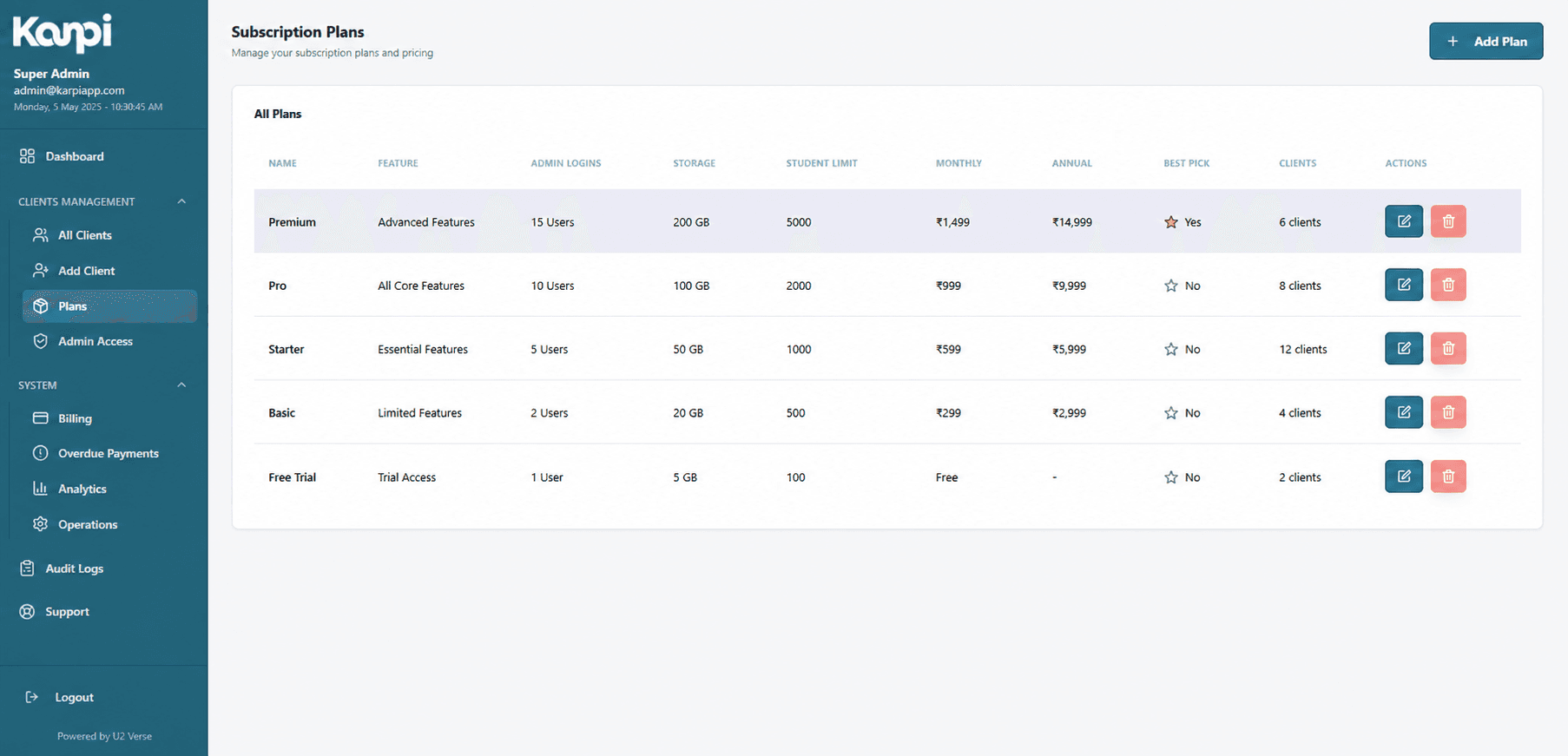Click the Monthly column header
1568x756 pixels.
tap(959, 163)
